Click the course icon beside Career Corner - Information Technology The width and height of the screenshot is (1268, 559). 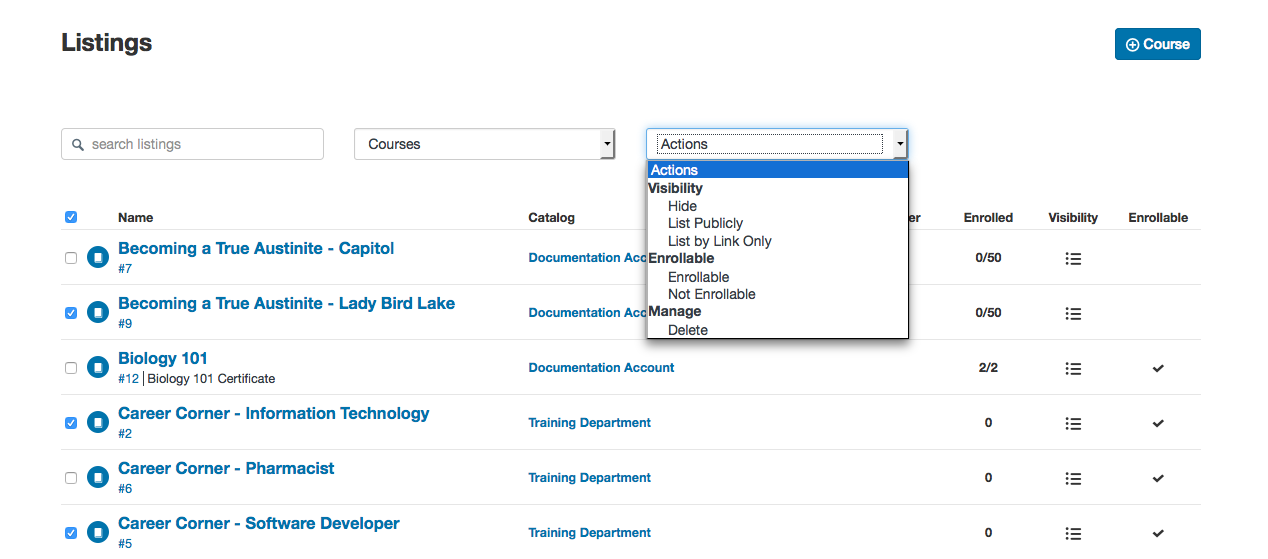pos(97,423)
